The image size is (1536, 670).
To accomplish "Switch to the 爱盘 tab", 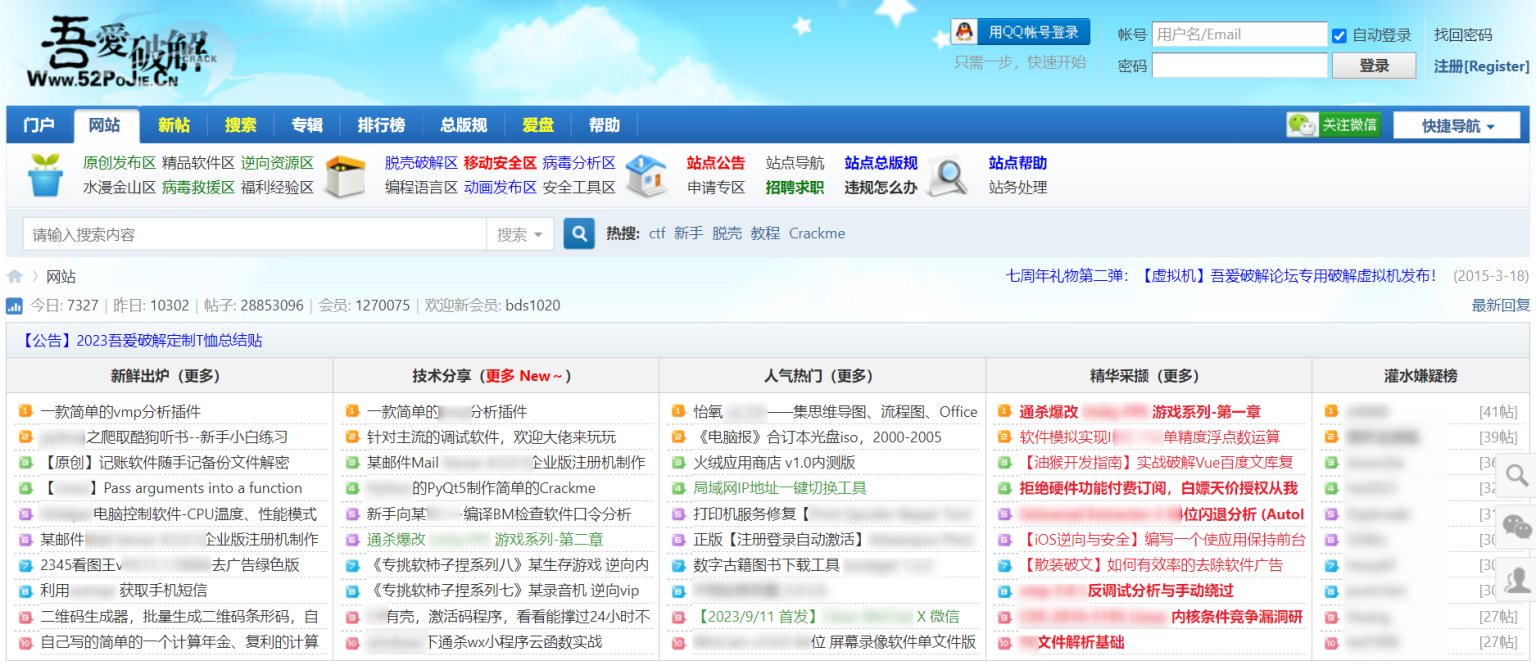I will [x=537, y=124].
